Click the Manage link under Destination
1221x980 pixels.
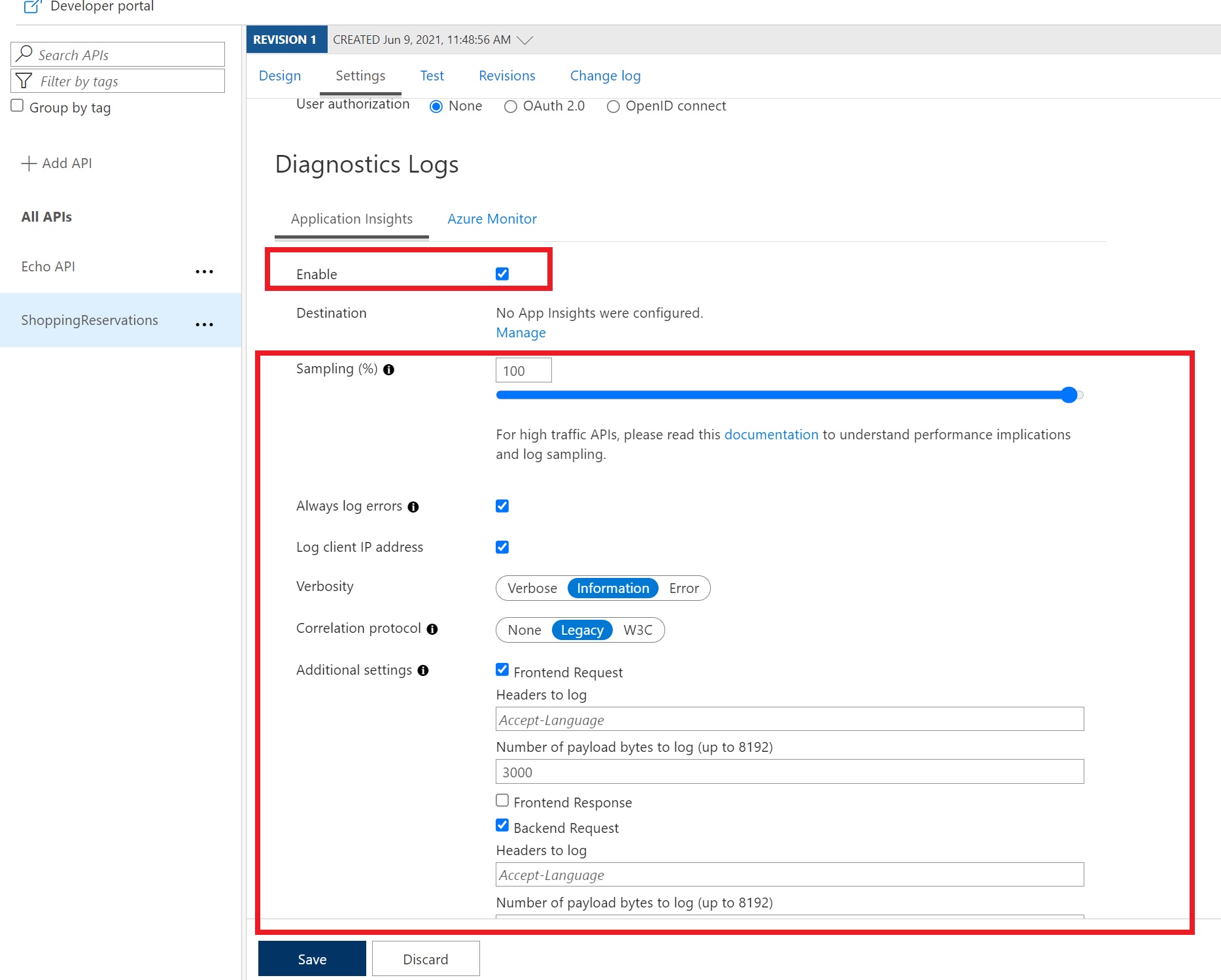point(521,333)
